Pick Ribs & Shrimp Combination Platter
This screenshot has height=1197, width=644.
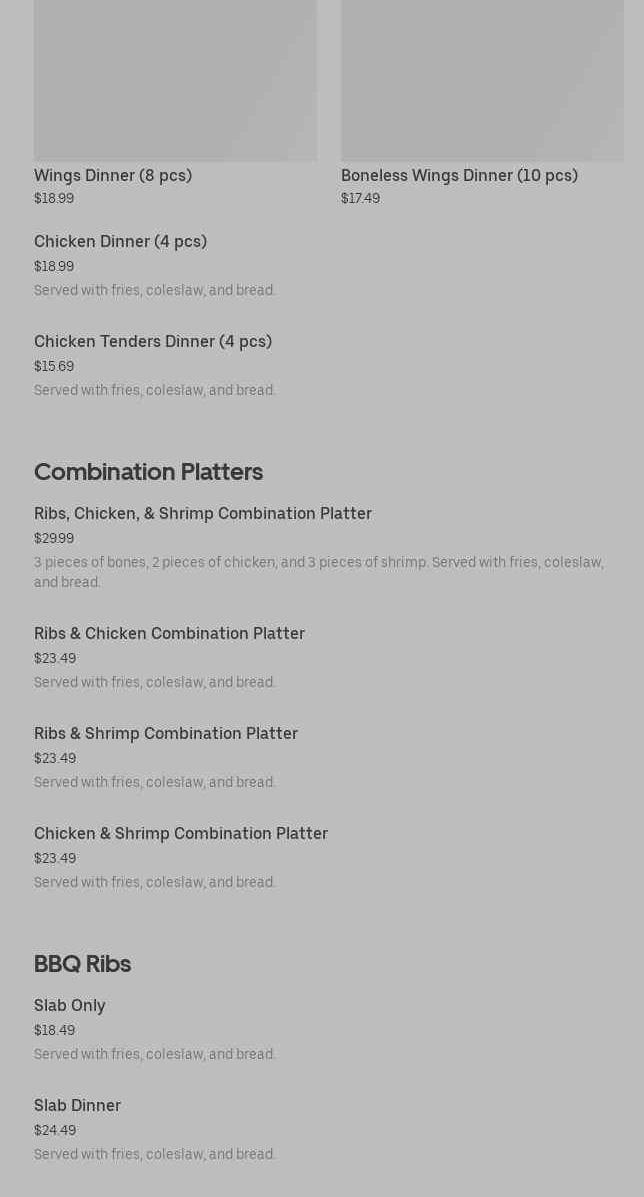coord(166,734)
